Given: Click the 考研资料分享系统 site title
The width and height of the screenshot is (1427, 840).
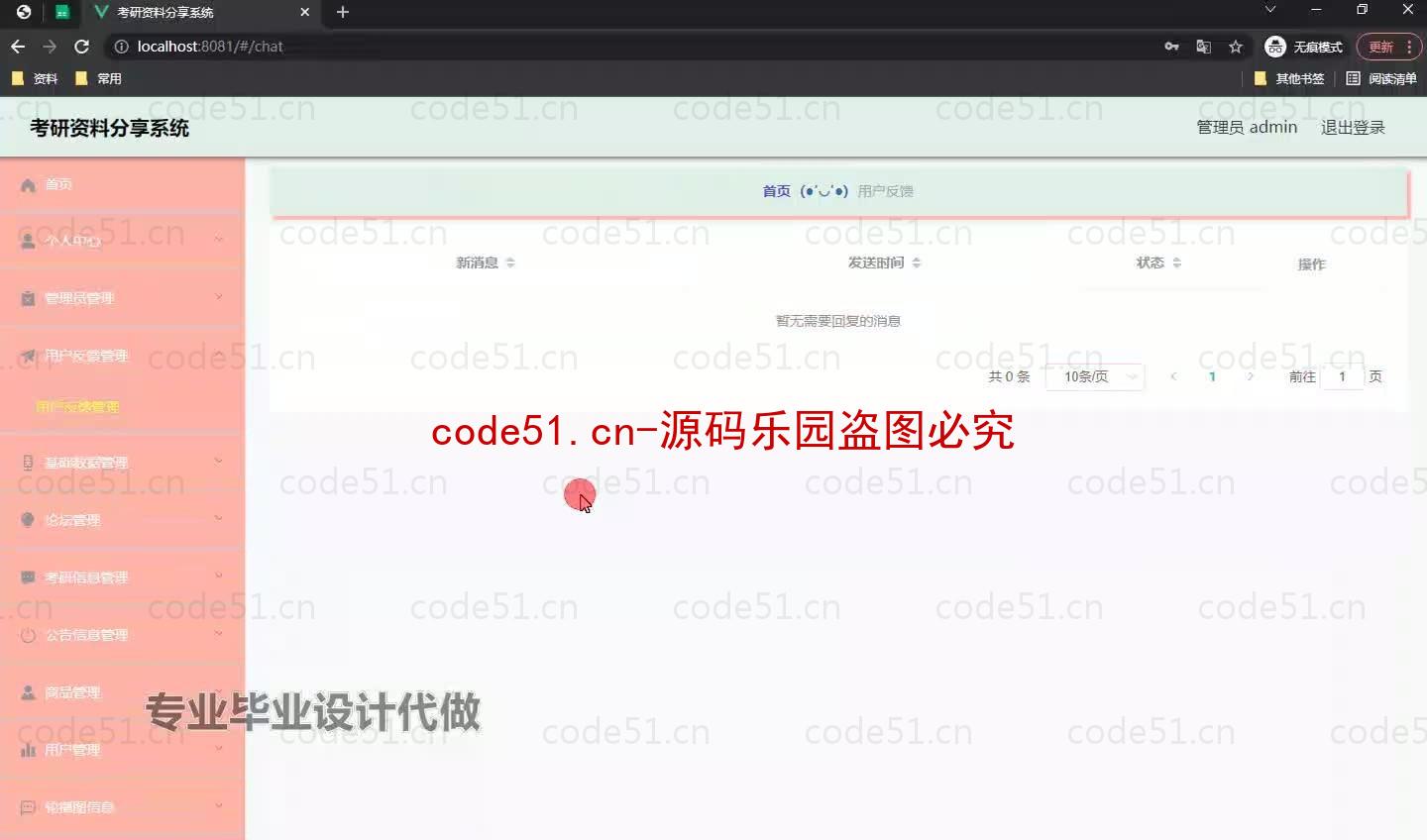Looking at the screenshot, I should 109,128.
